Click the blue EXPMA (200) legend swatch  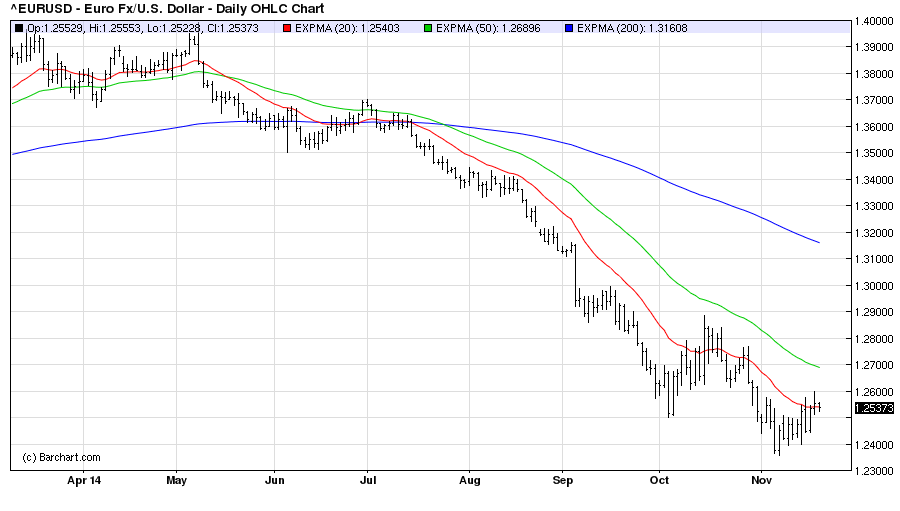click(570, 28)
